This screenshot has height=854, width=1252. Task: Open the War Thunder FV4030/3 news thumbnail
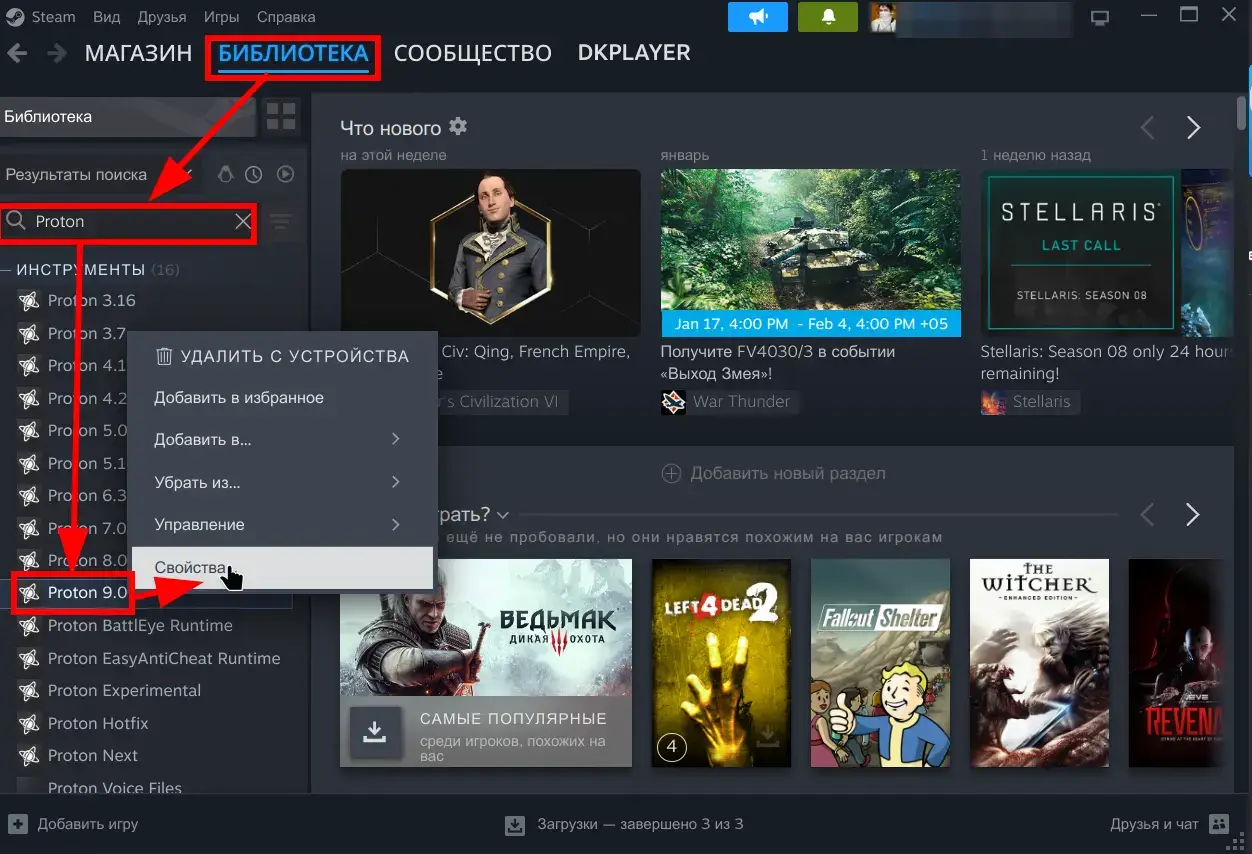coord(811,253)
